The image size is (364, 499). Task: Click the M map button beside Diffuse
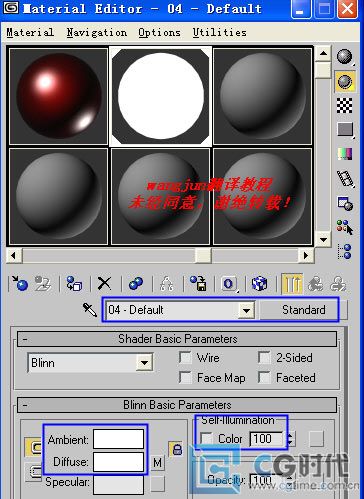[158, 462]
